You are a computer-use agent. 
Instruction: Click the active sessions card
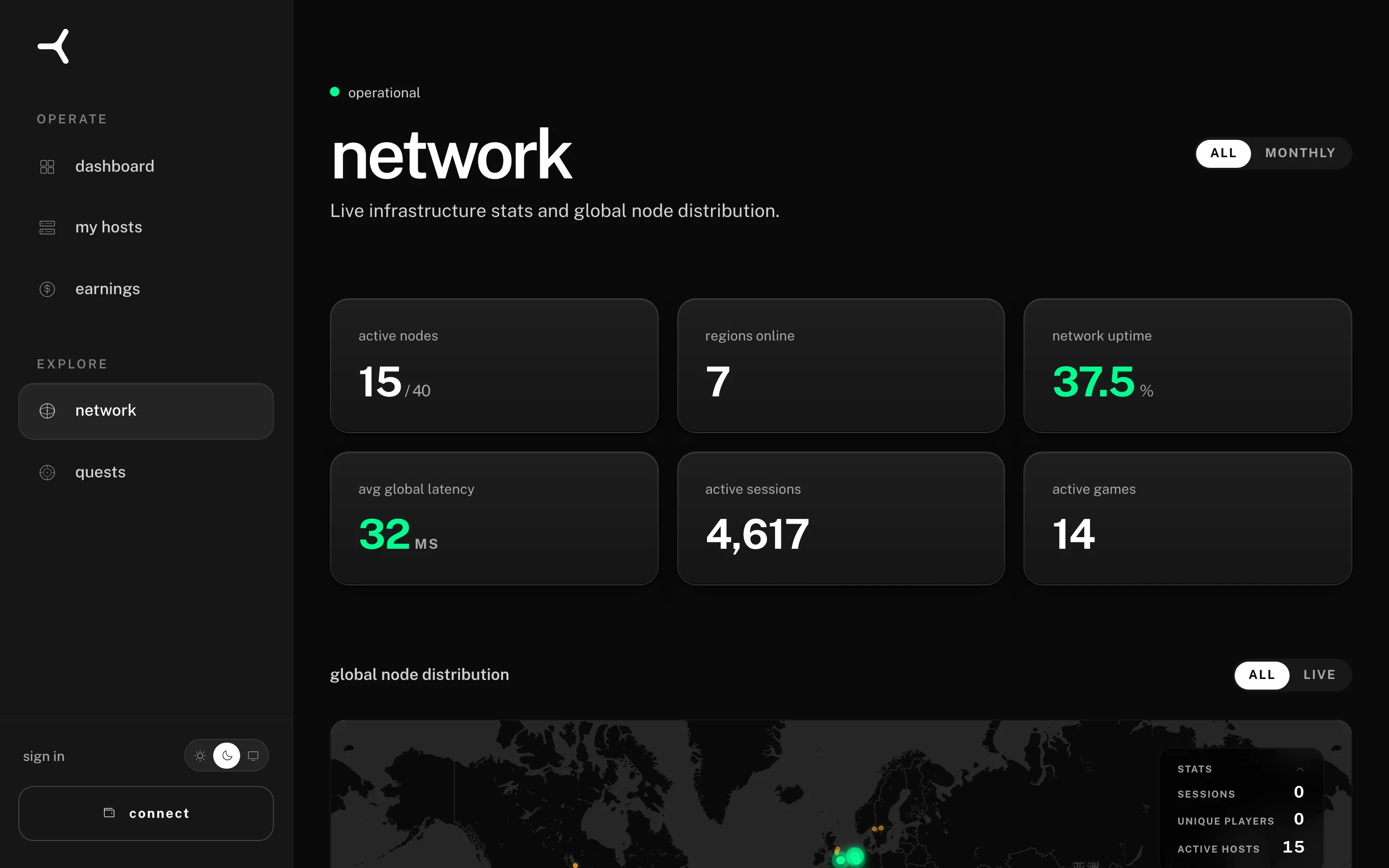840,518
